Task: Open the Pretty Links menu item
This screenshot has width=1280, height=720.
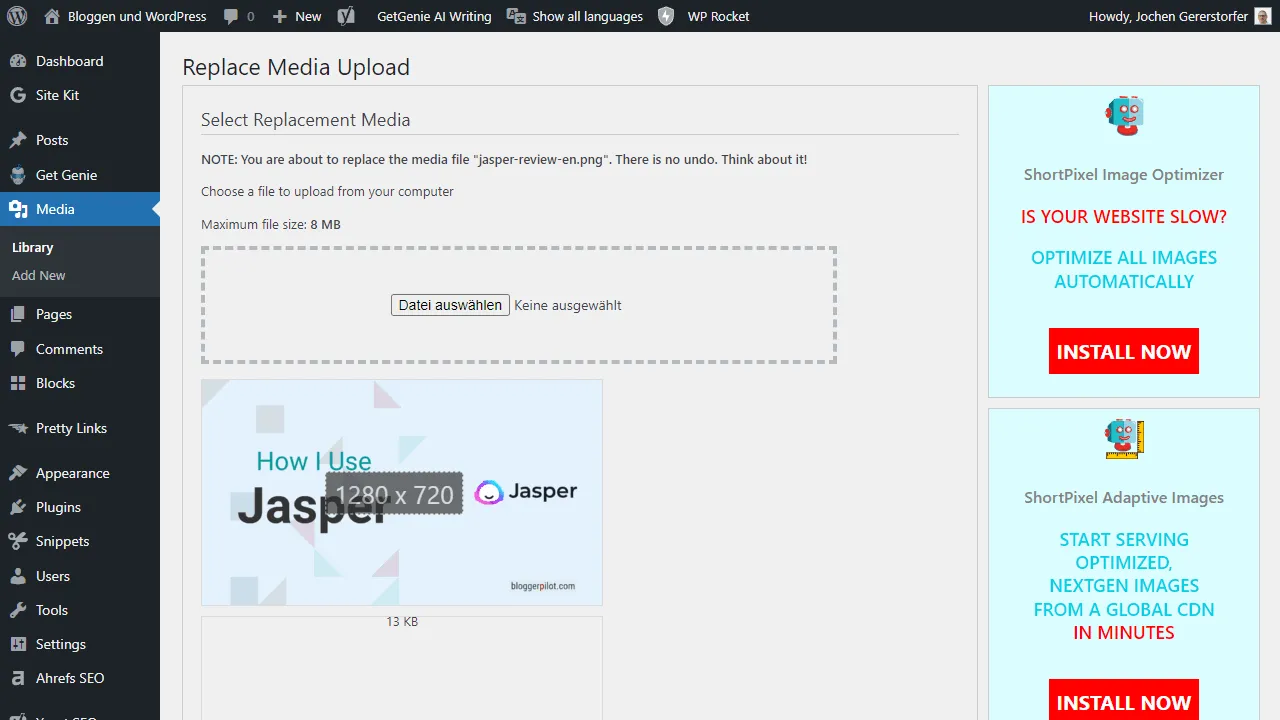Action: click(80, 428)
